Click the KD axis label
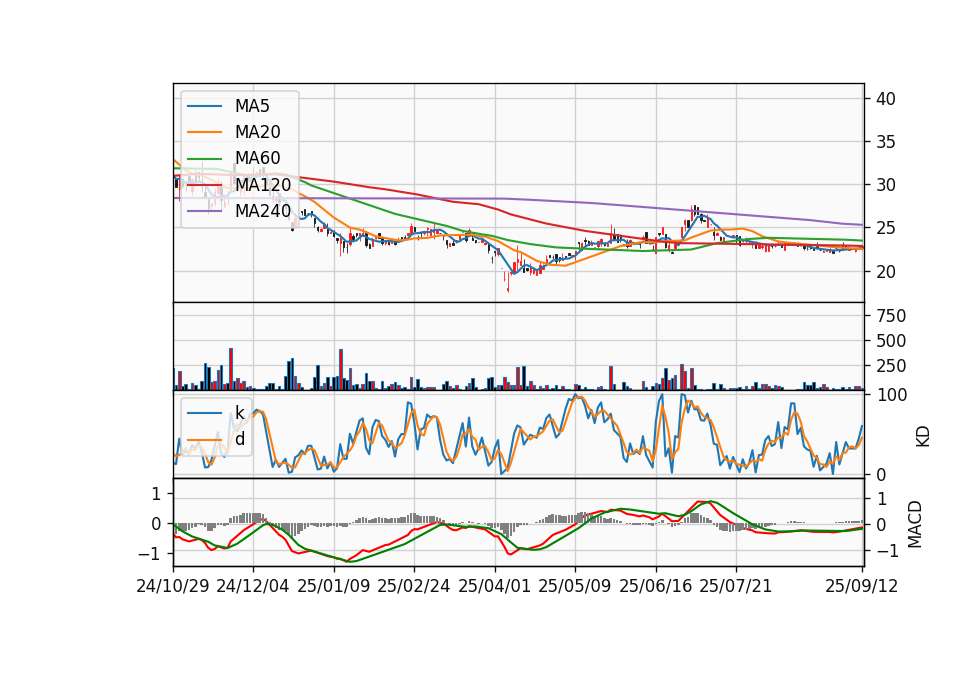Screen dimensions: 960x690 (923, 437)
